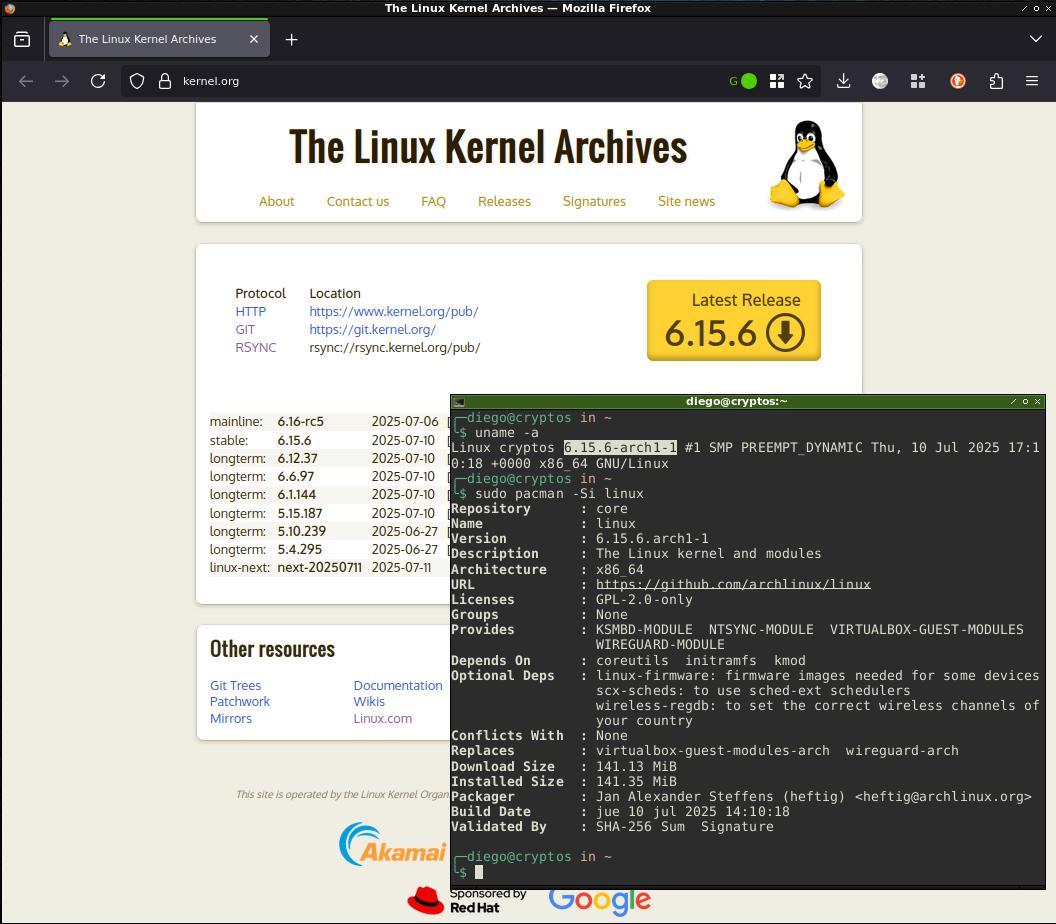Open the Git Trees resource link
The height and width of the screenshot is (924, 1056).
point(235,685)
